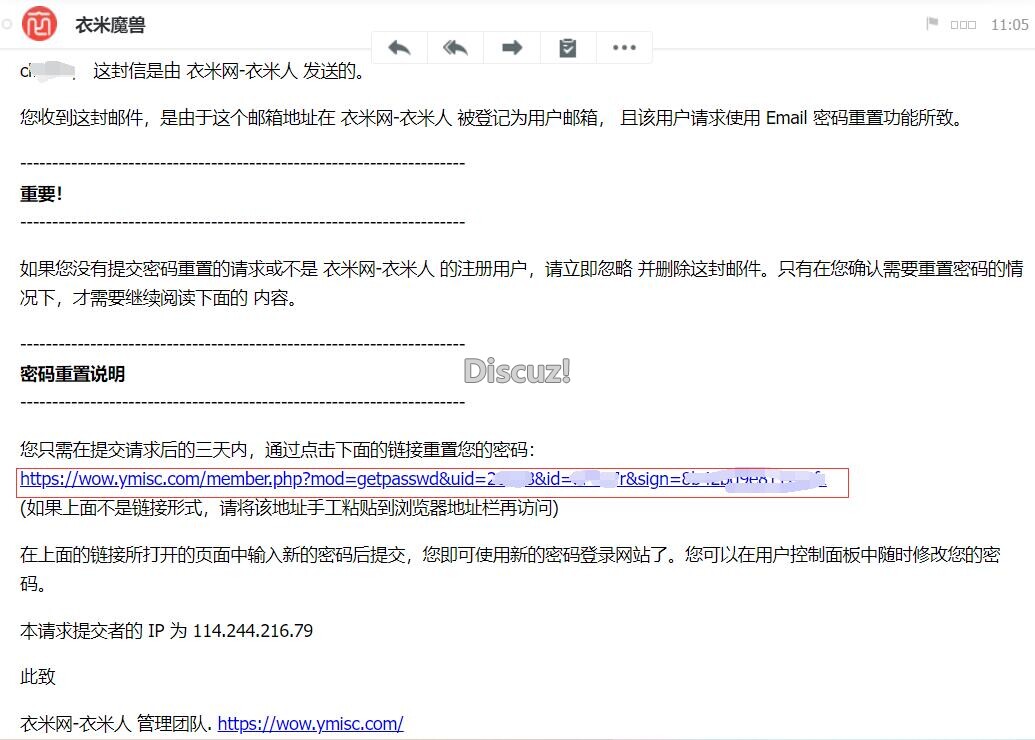Screen dimensions: 1035x740
Task: Click the first line 这封信是由 衣米网-衣米人 发送的
Action: [x=228, y=71]
